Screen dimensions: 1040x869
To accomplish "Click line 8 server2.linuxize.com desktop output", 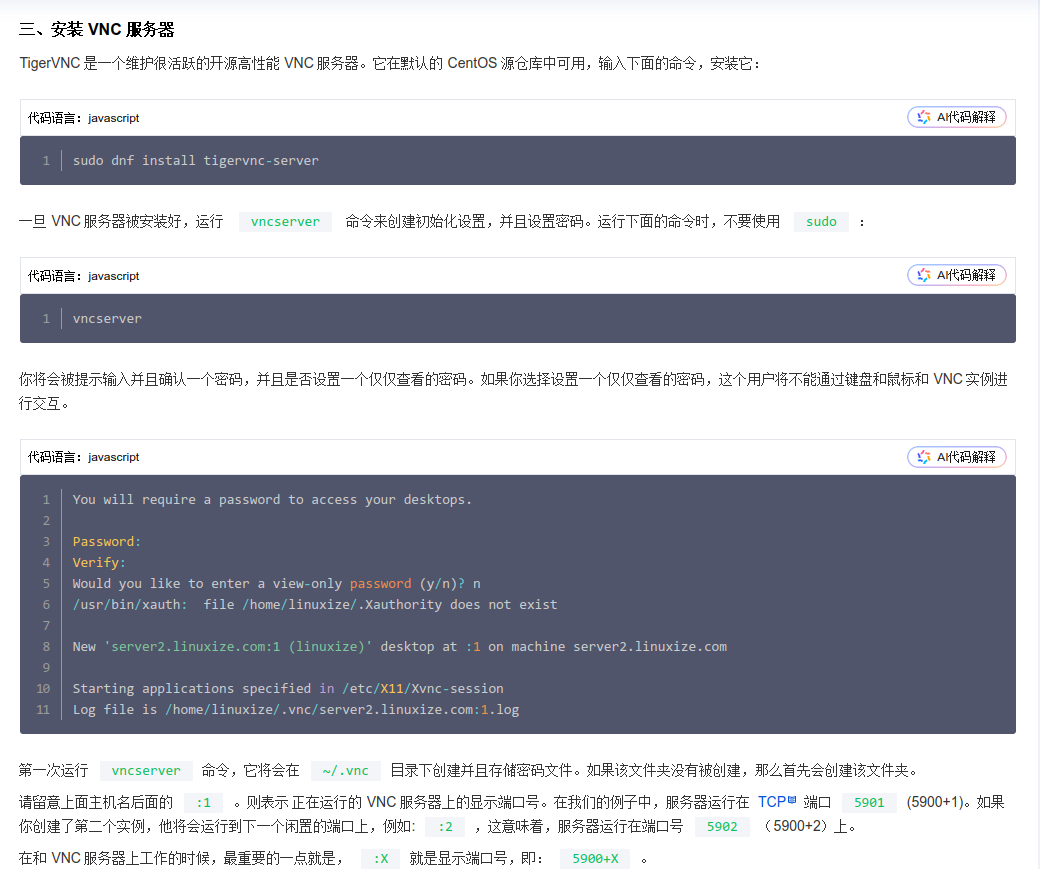I will coord(399,647).
